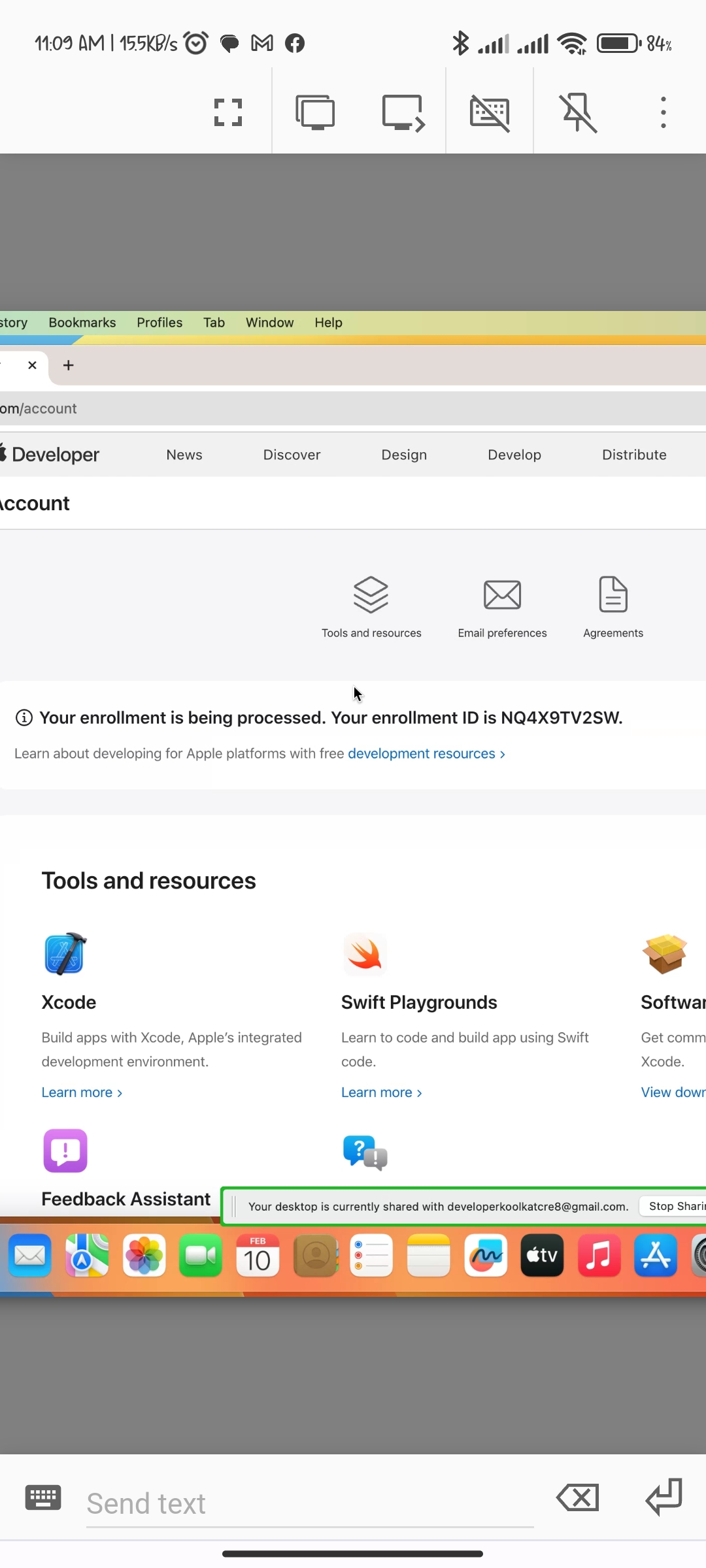Open Contacts from the Dock

[x=316, y=1255]
